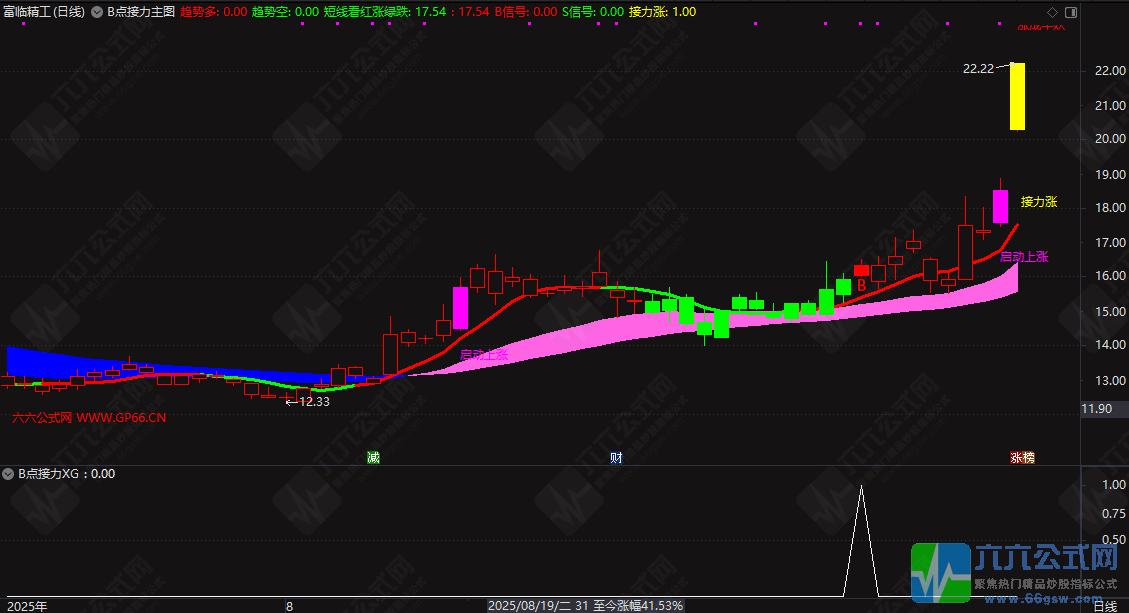Click the green 减 event marker
The height and width of the screenshot is (613, 1129).
coord(373,458)
